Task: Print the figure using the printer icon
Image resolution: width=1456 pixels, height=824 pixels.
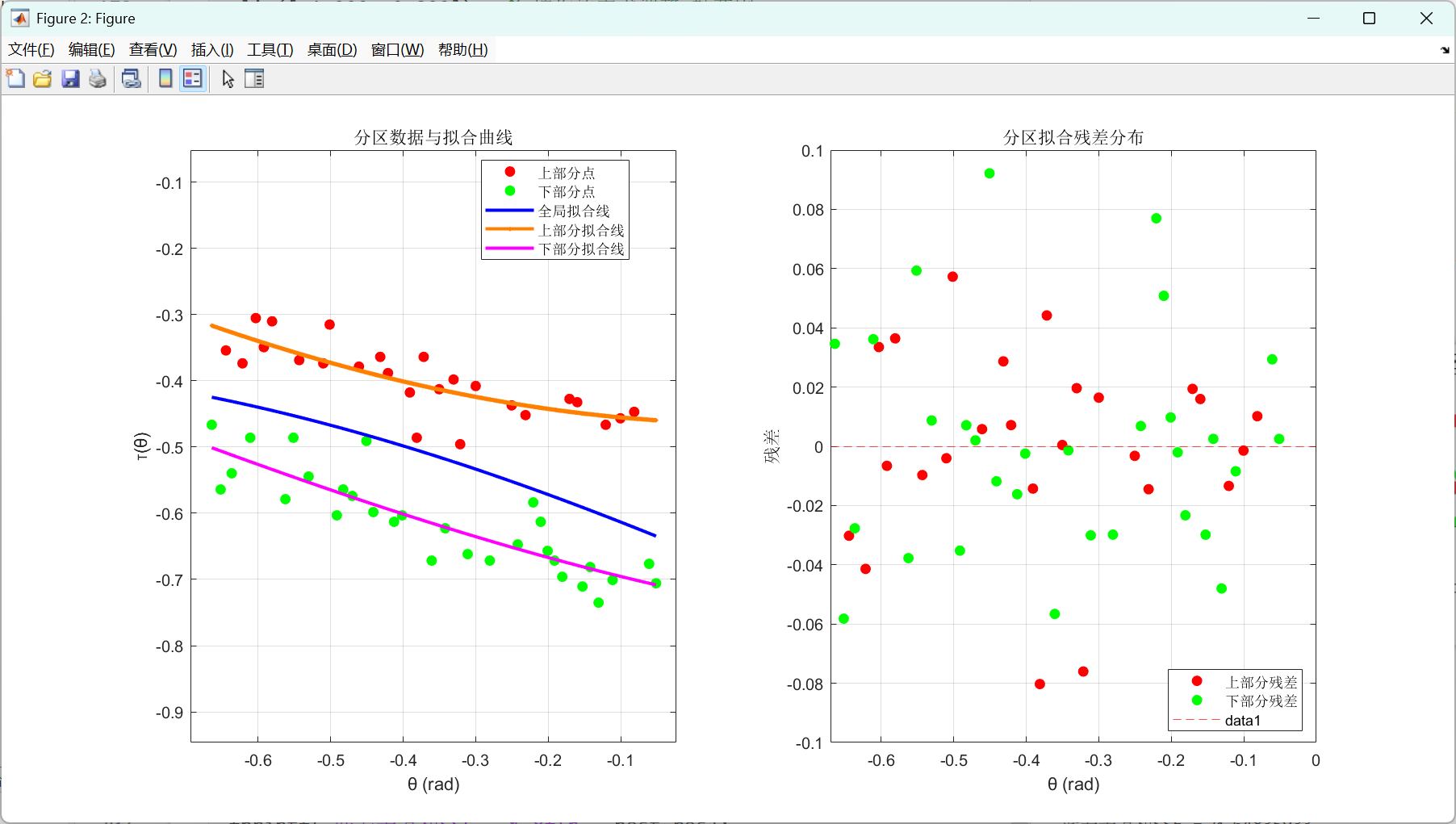Action: point(98,78)
